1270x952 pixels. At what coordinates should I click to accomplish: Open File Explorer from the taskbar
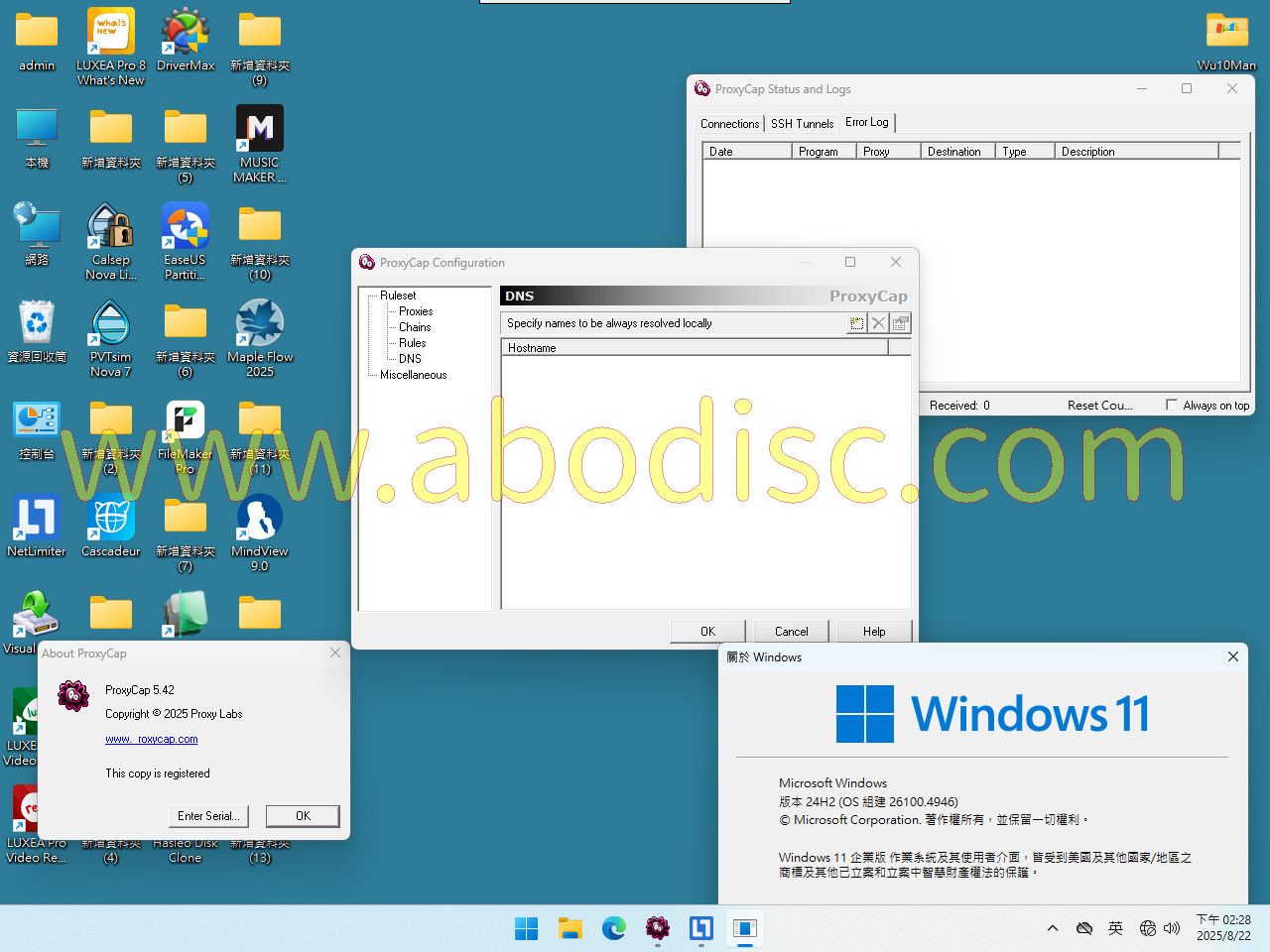[571, 928]
